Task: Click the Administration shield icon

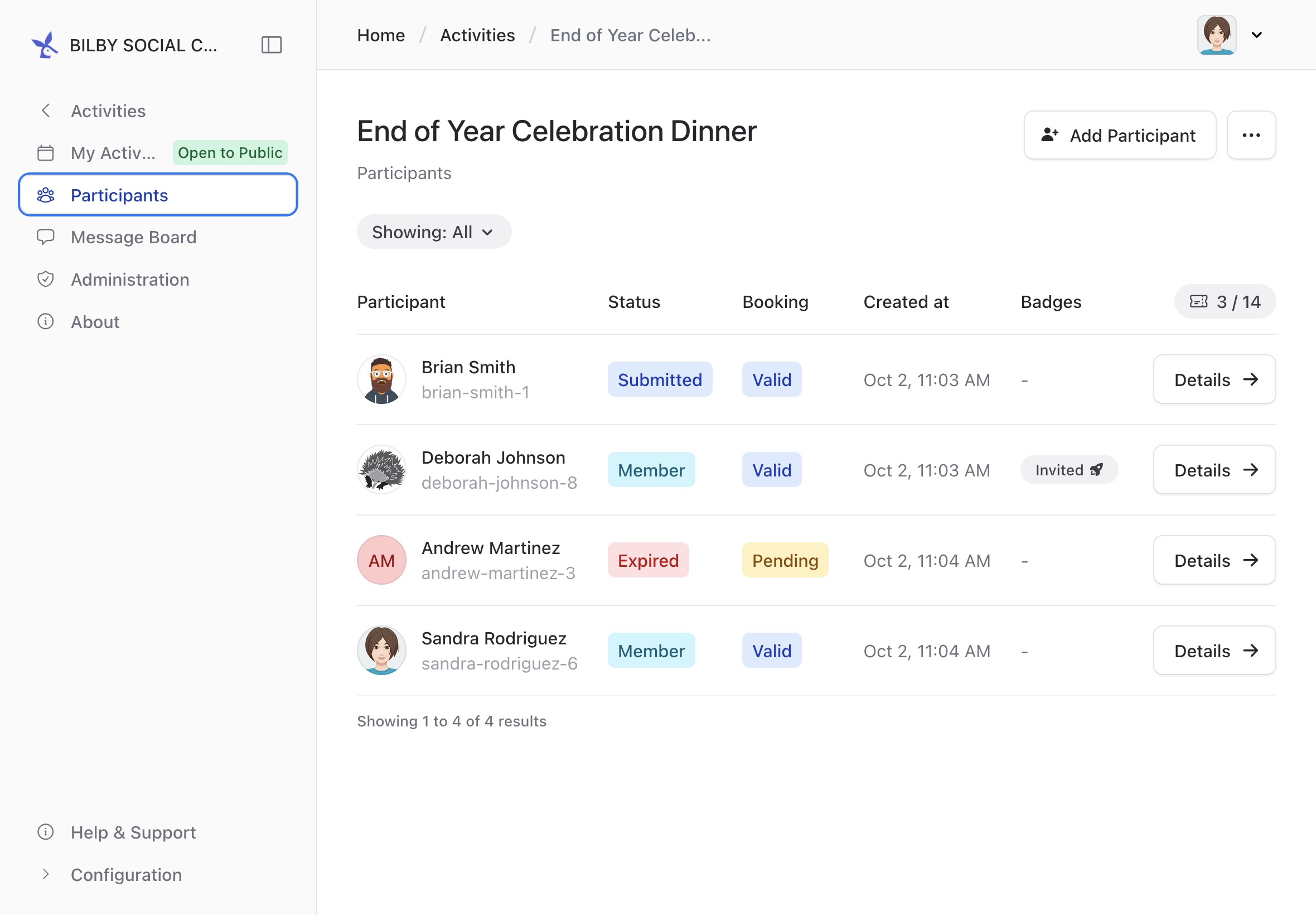Action: 46,279
